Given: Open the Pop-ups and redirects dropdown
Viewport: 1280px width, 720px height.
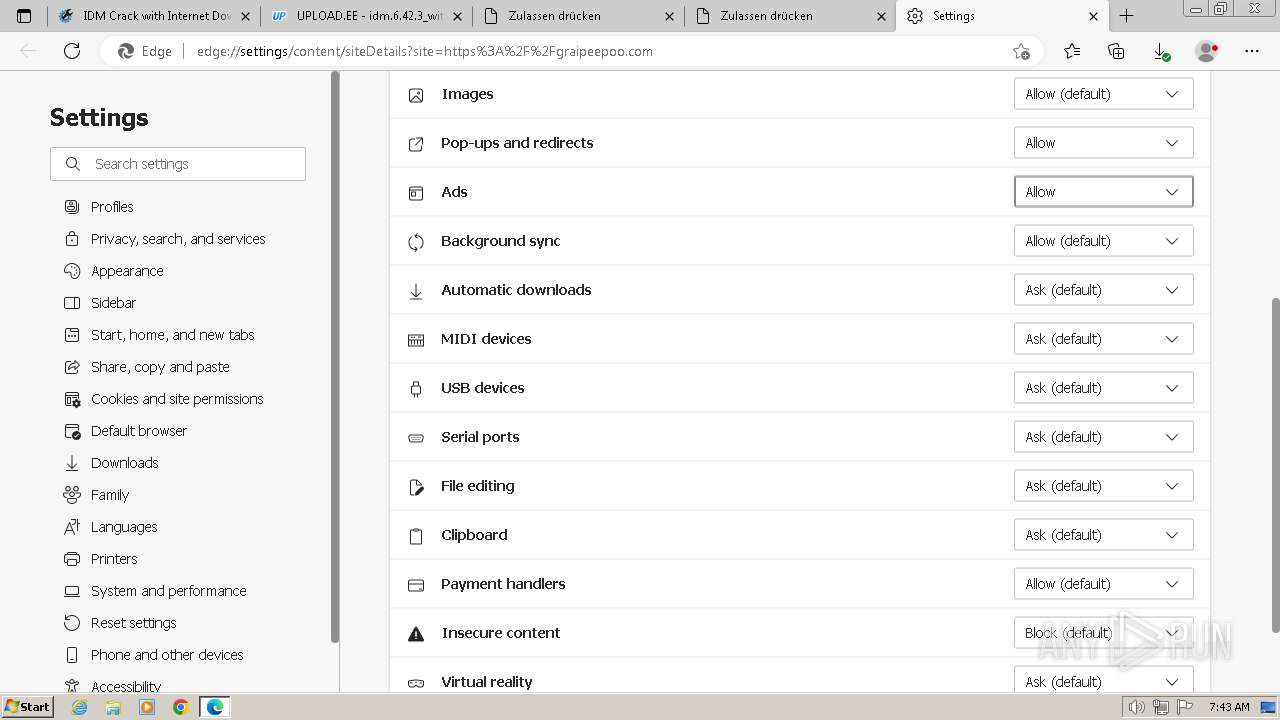Looking at the screenshot, I should point(1103,143).
